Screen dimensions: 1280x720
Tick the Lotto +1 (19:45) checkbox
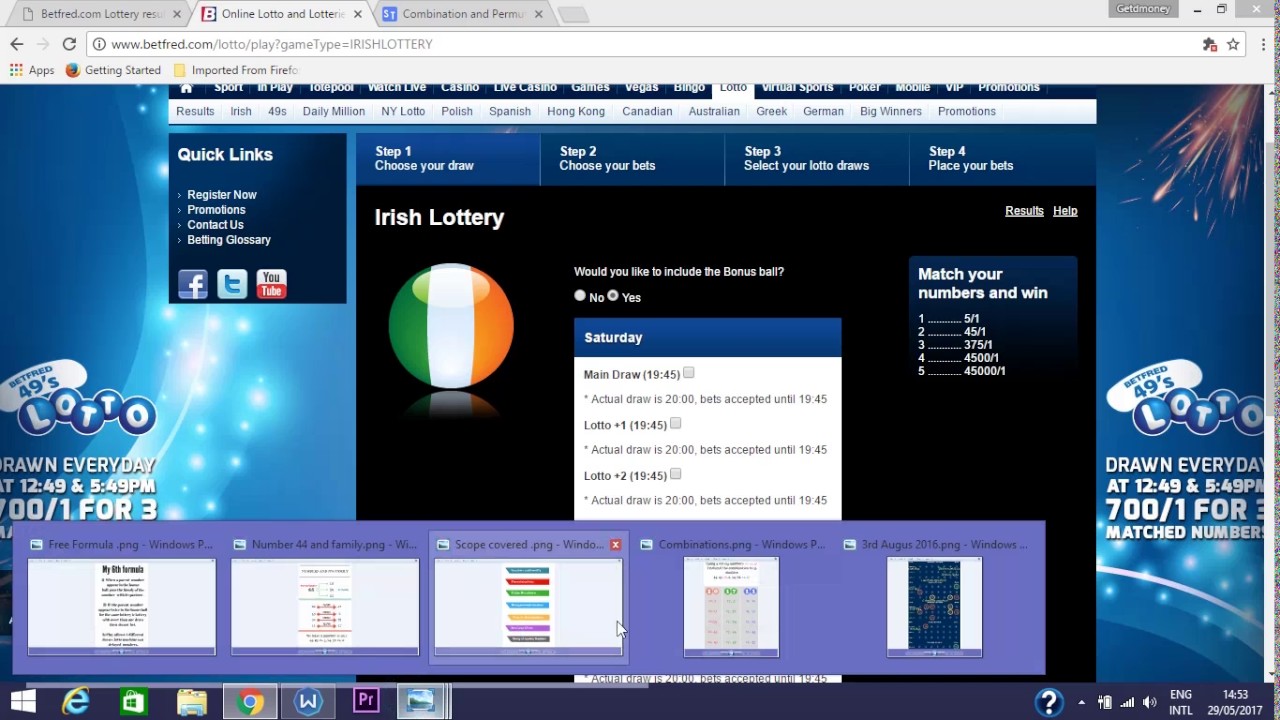(x=675, y=423)
